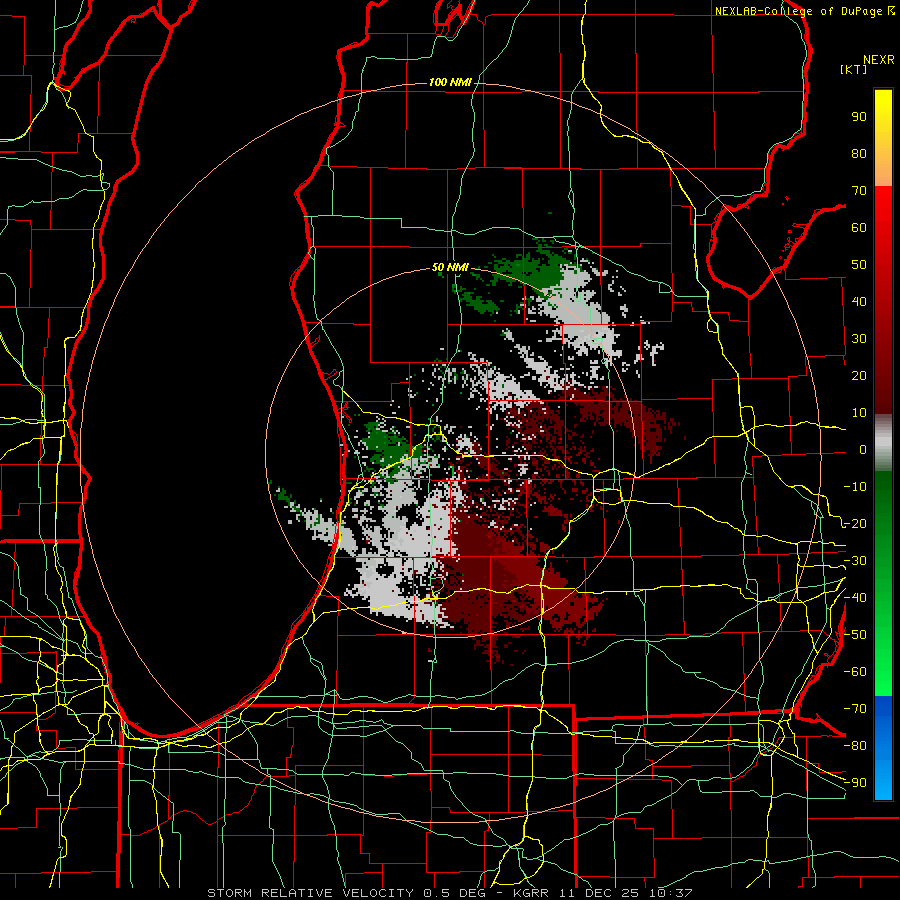Click the 20 value on velocity scale
Image resolution: width=900 pixels, height=900 pixels.
click(859, 375)
